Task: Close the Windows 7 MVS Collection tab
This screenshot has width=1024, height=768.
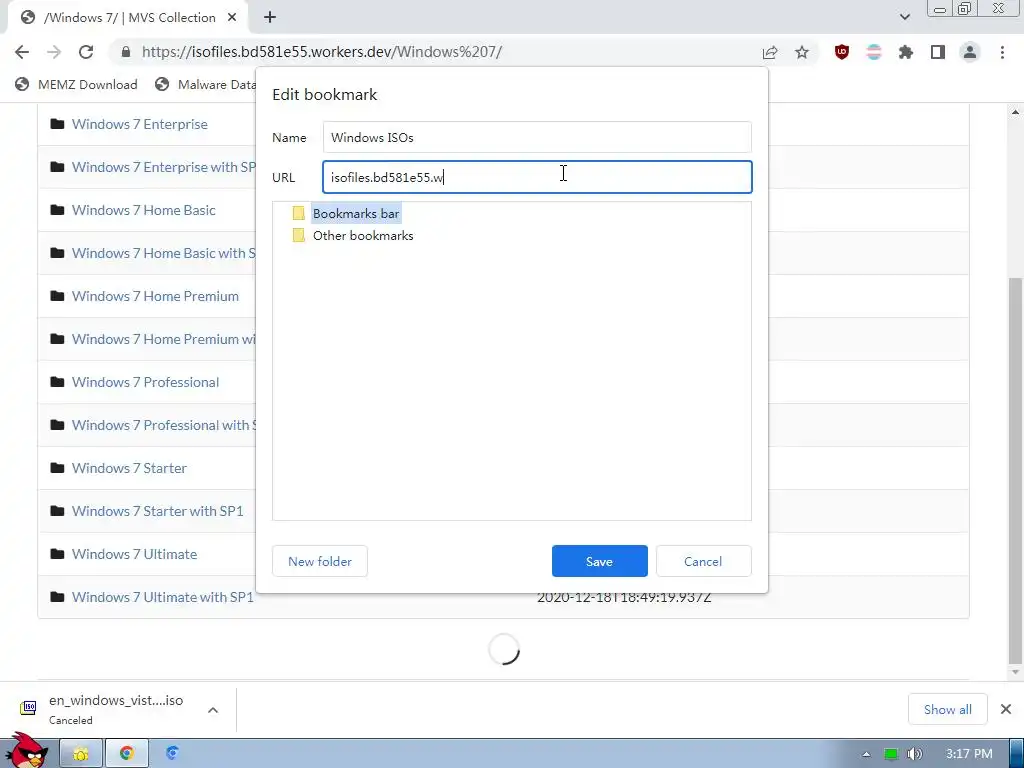Action: [232, 18]
